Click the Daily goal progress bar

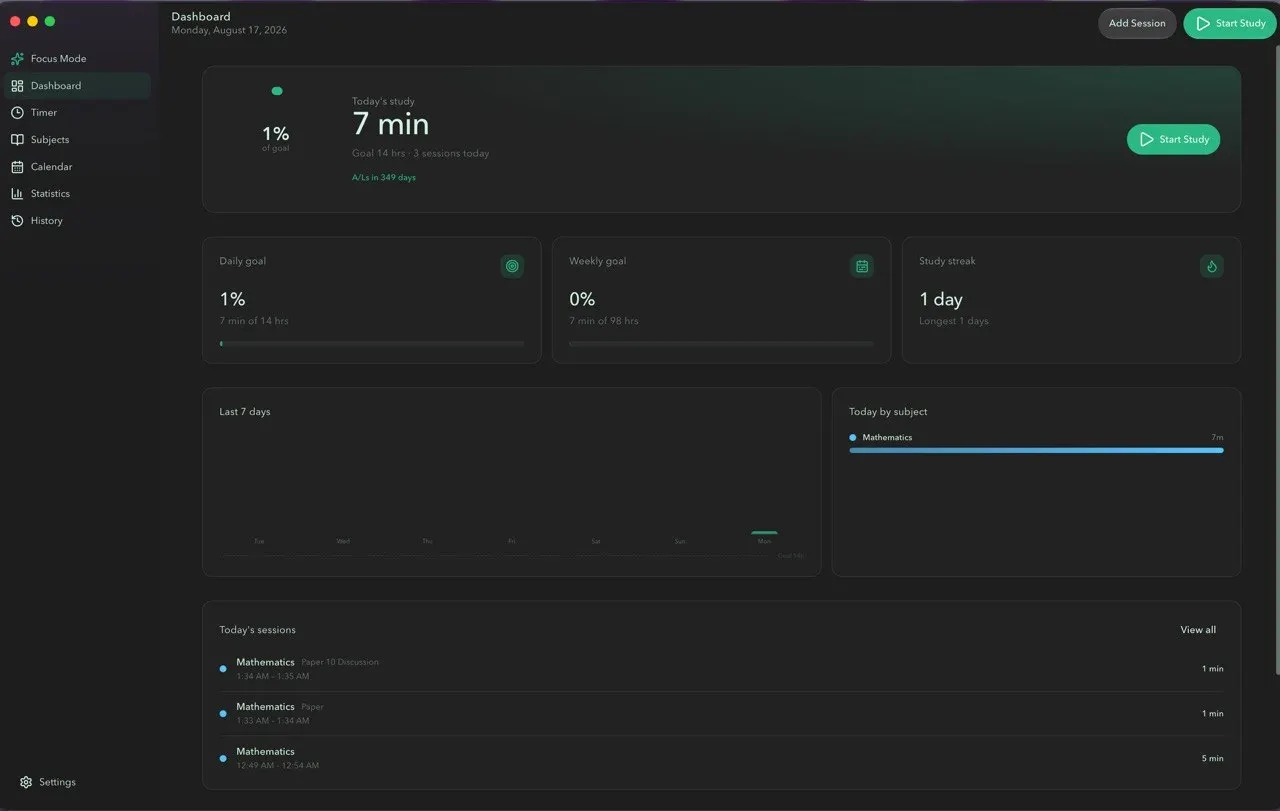[x=372, y=344]
